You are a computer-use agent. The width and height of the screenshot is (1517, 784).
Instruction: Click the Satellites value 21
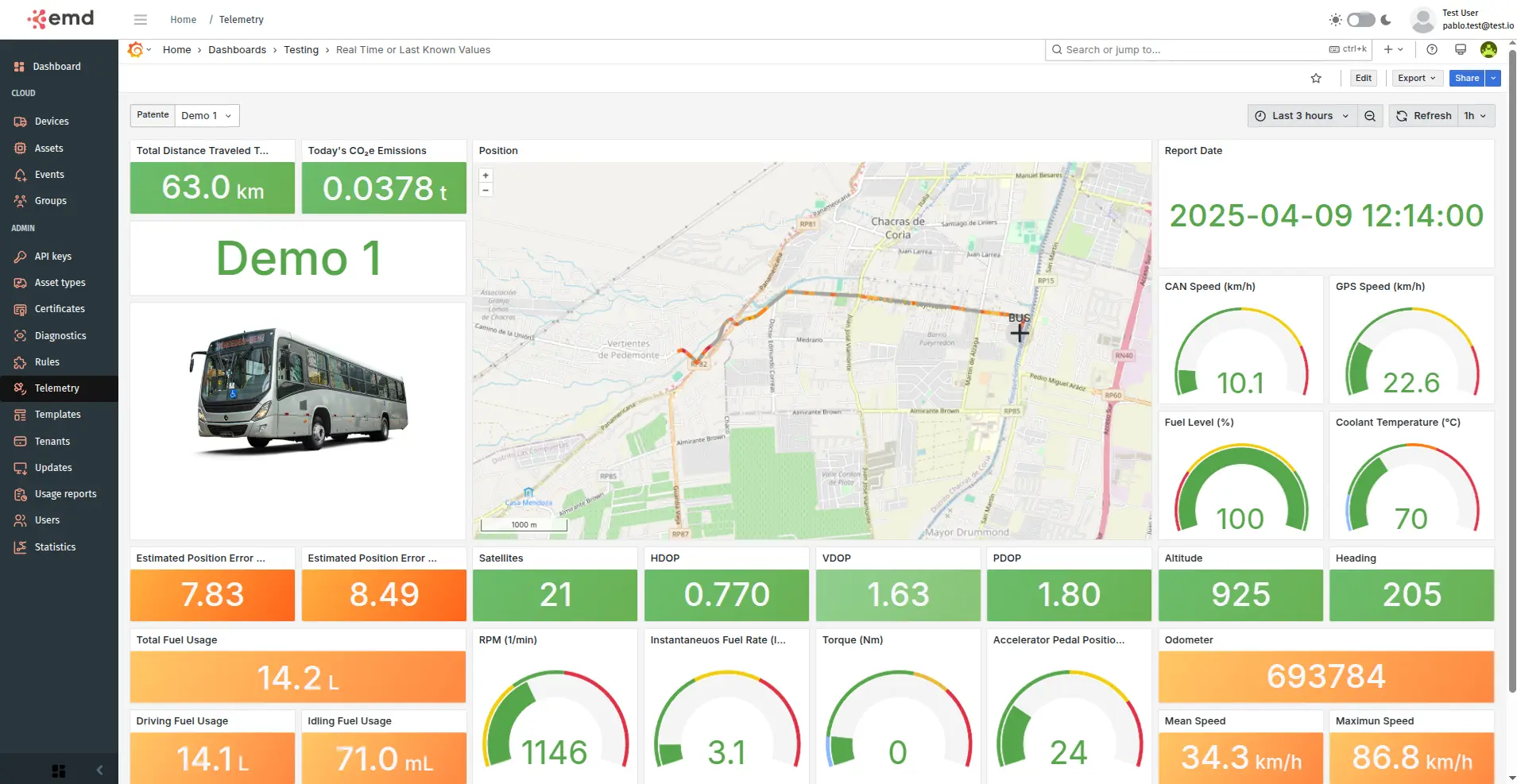555,595
